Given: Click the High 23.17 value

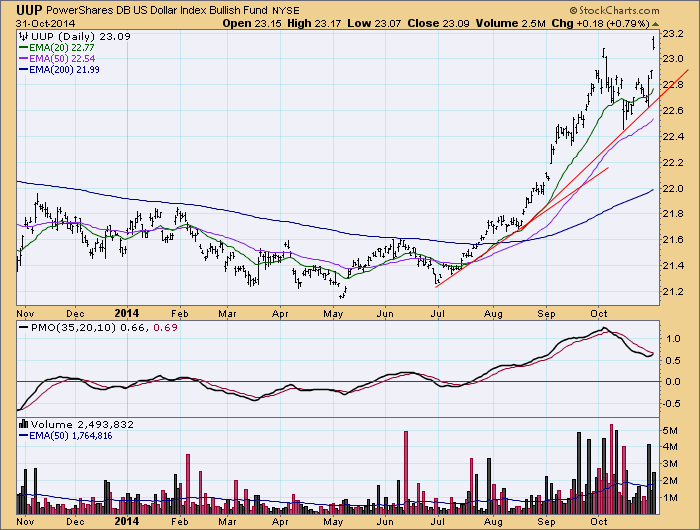Looking at the screenshot, I should (x=314, y=23).
